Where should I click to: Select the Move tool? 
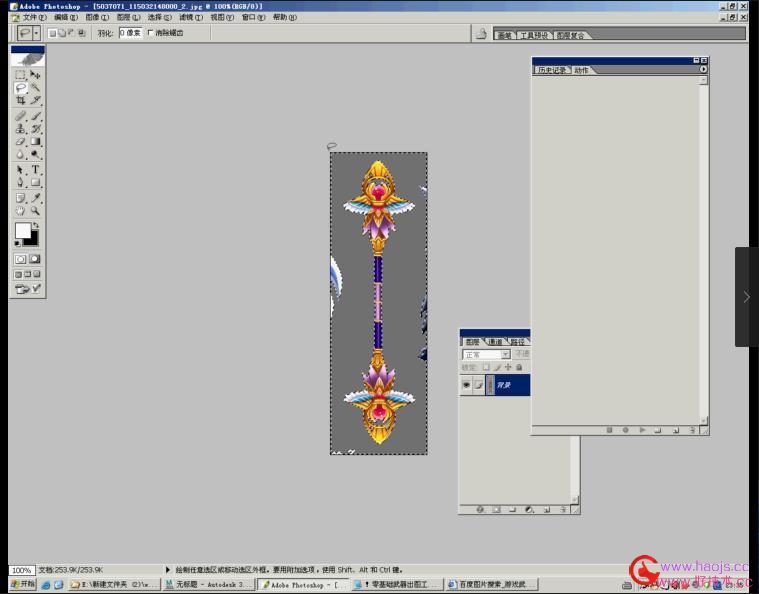(35, 75)
